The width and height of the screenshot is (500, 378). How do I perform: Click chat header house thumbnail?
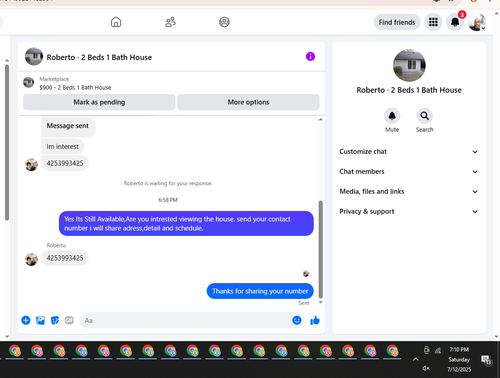(x=34, y=56)
